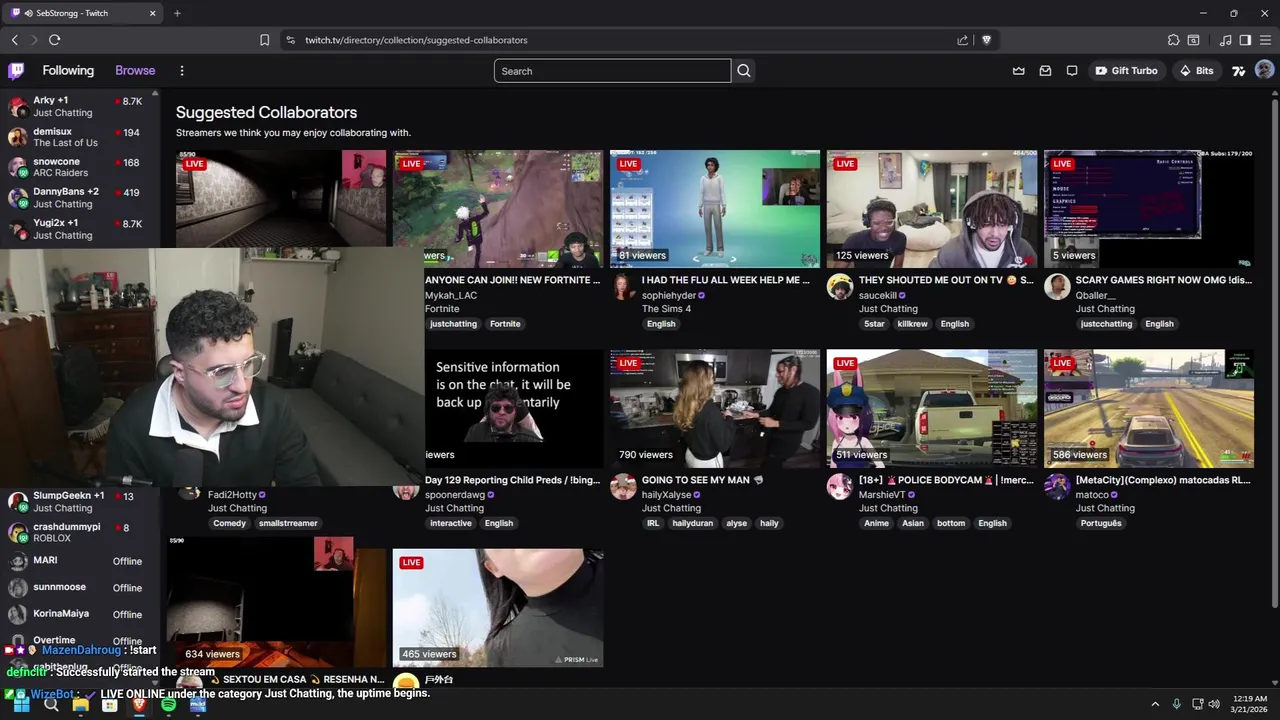Click the Gift Turbo button

pyautogui.click(x=1126, y=71)
